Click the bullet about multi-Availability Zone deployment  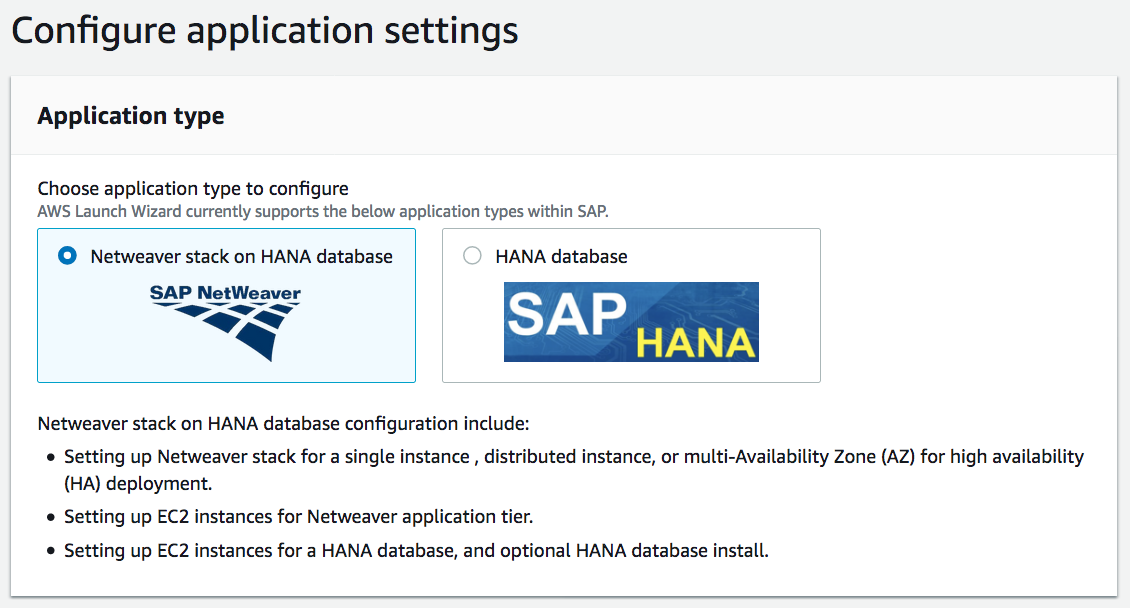573,457
